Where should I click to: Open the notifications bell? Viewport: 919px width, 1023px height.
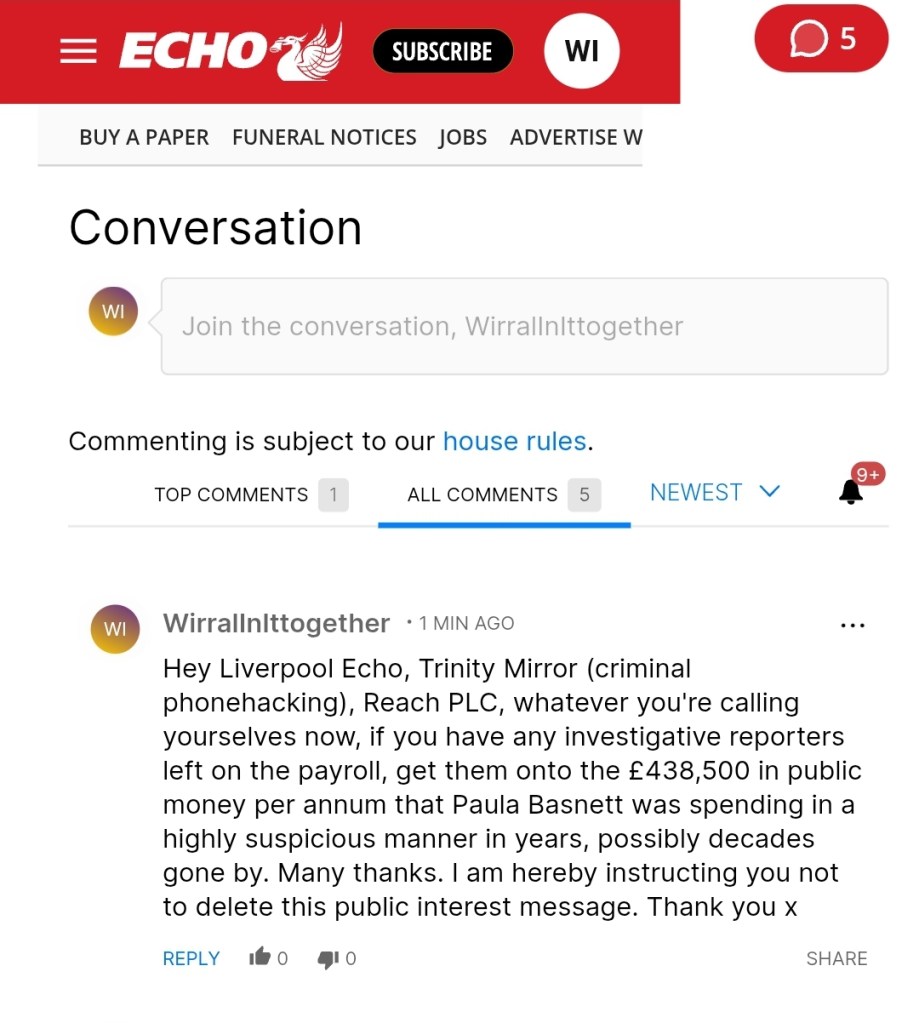[x=851, y=492]
